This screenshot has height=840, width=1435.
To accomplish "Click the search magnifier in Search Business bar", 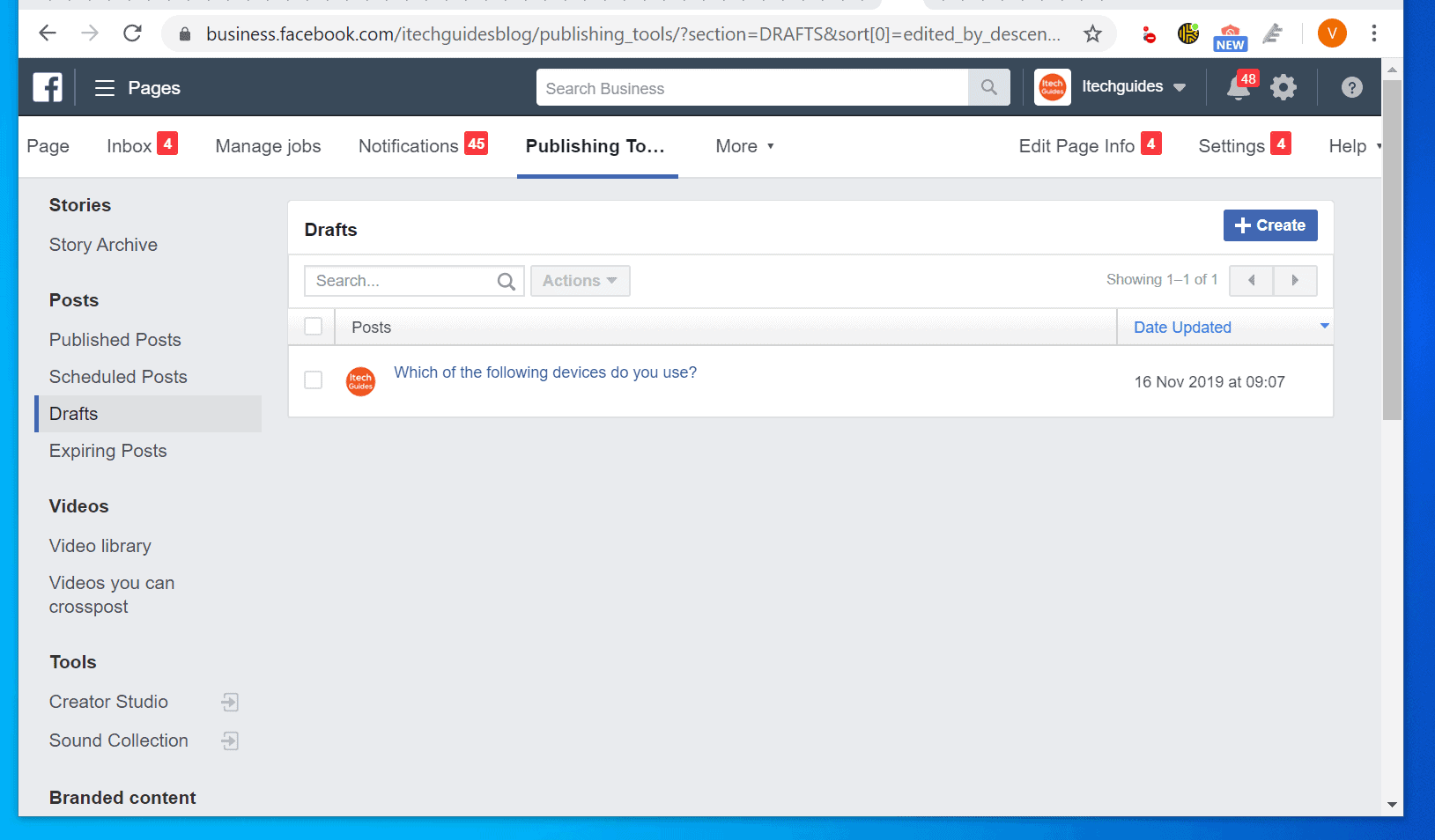I will tap(988, 87).
